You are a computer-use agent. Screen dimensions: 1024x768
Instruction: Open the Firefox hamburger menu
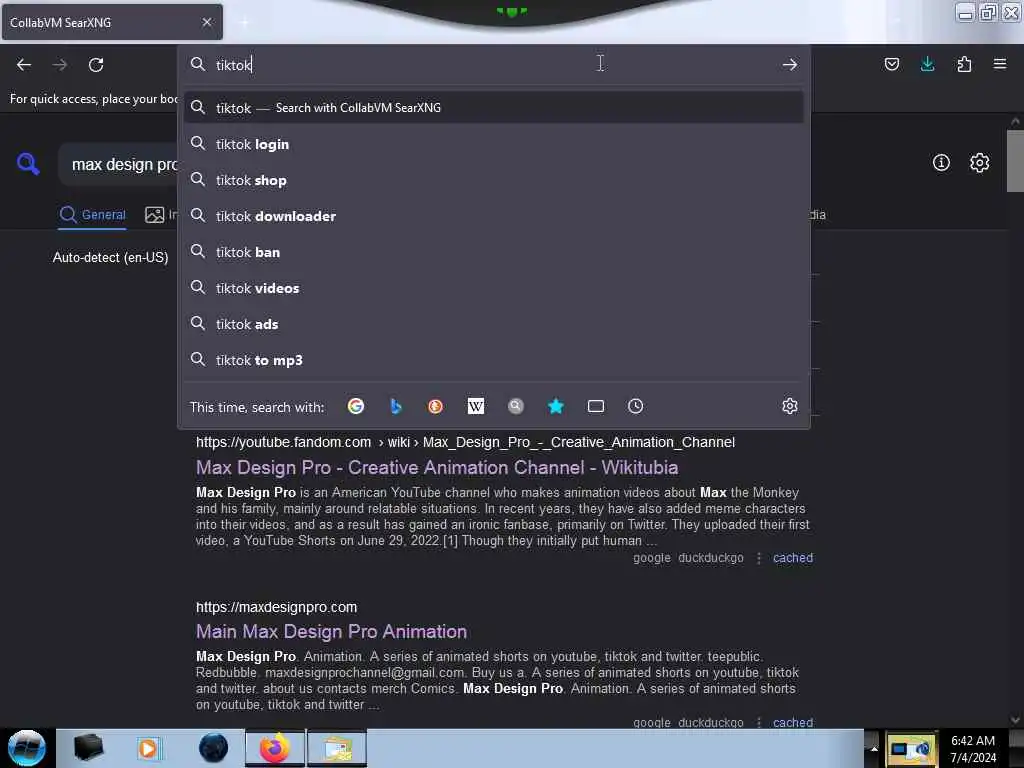(1000, 64)
